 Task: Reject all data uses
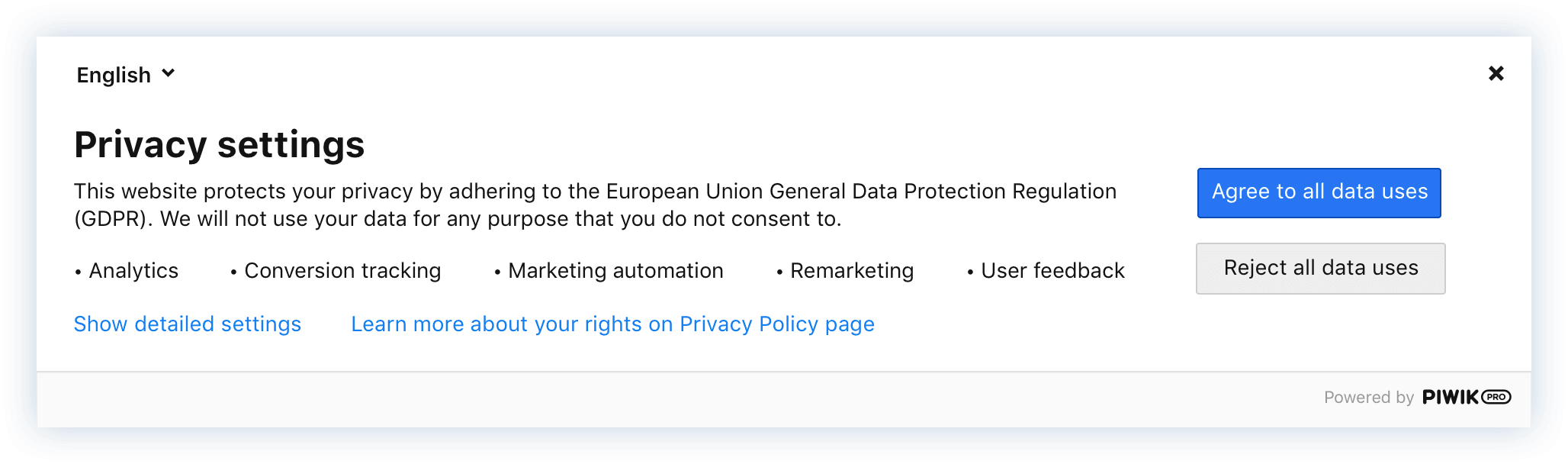(x=1320, y=268)
